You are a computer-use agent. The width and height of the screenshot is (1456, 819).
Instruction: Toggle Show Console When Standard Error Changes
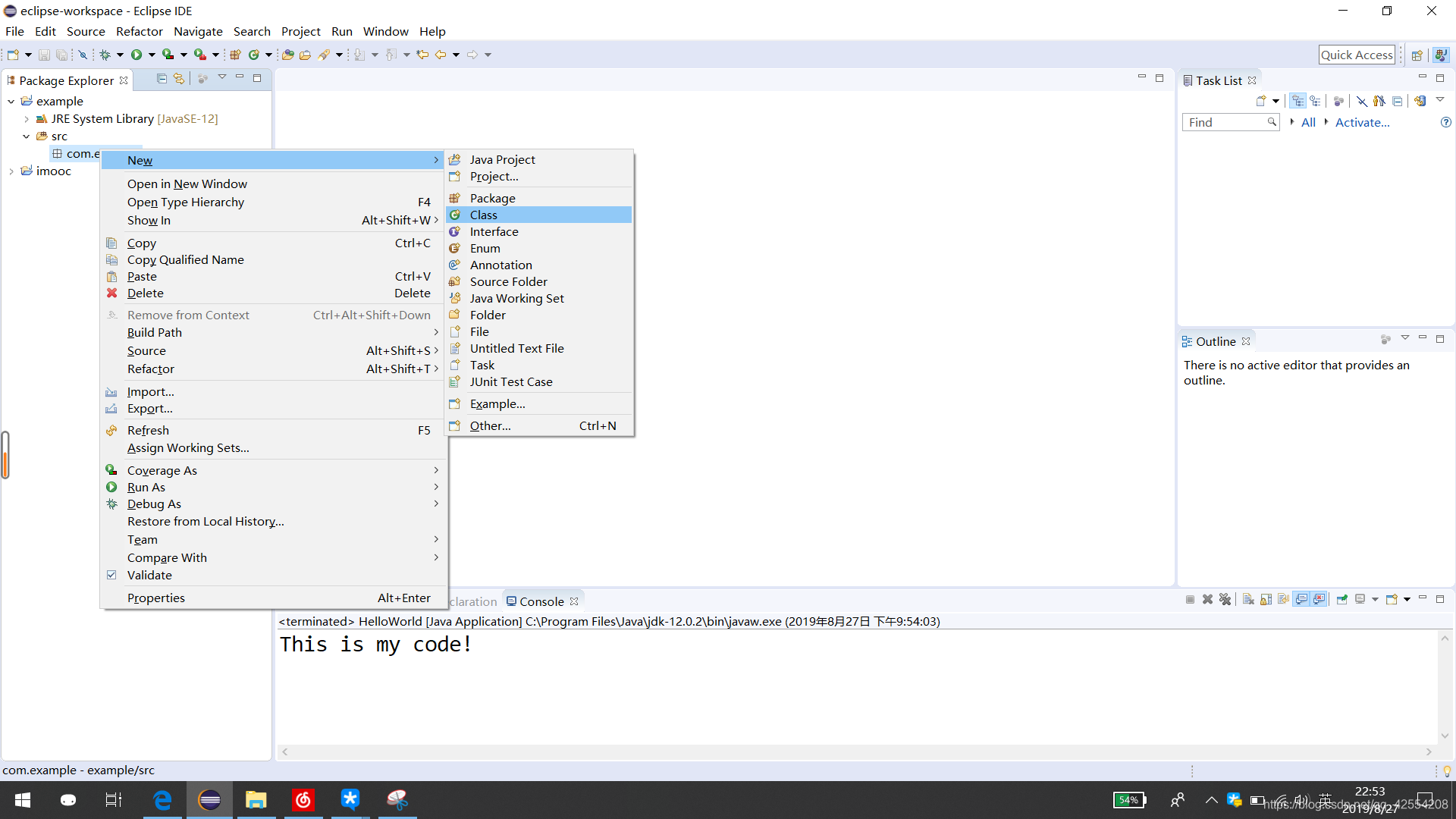pos(1319,599)
